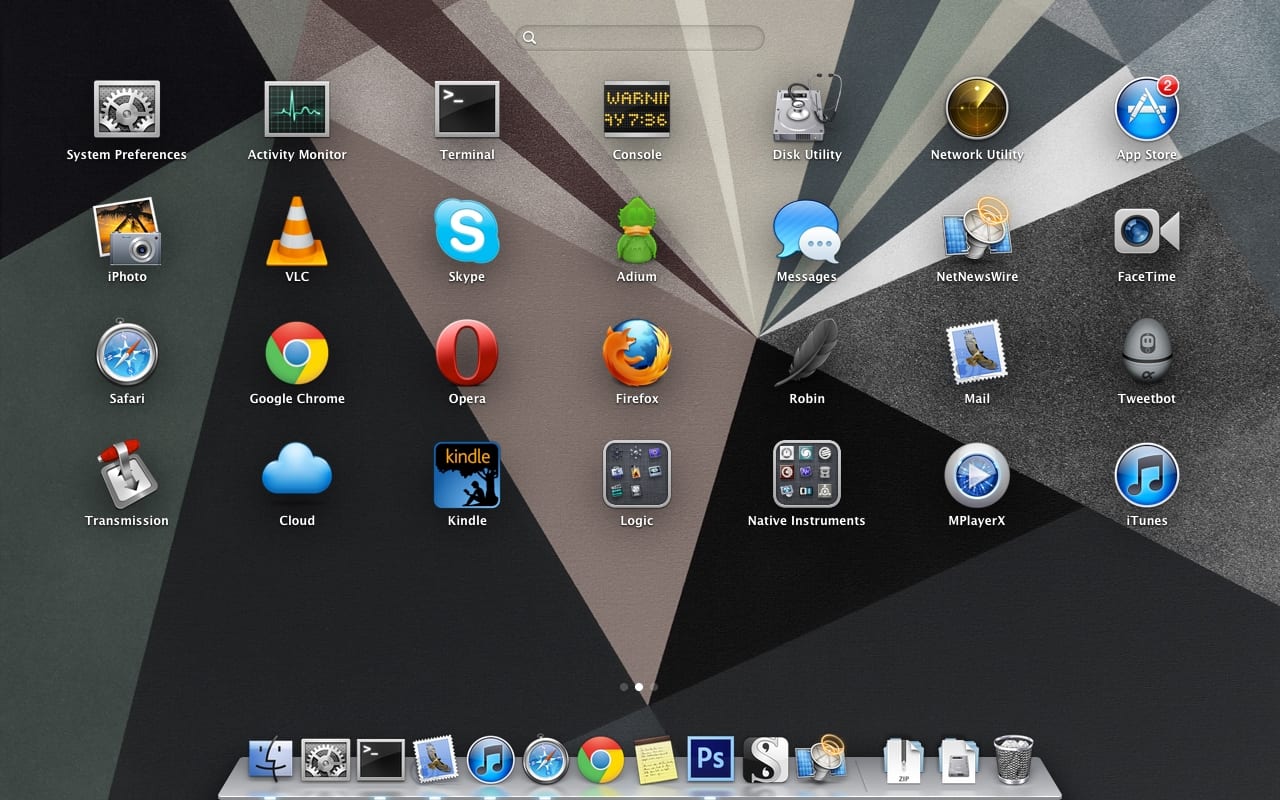Click the Mail stamp in the Dock
Screen dimensions: 1280x800
[x=436, y=760]
